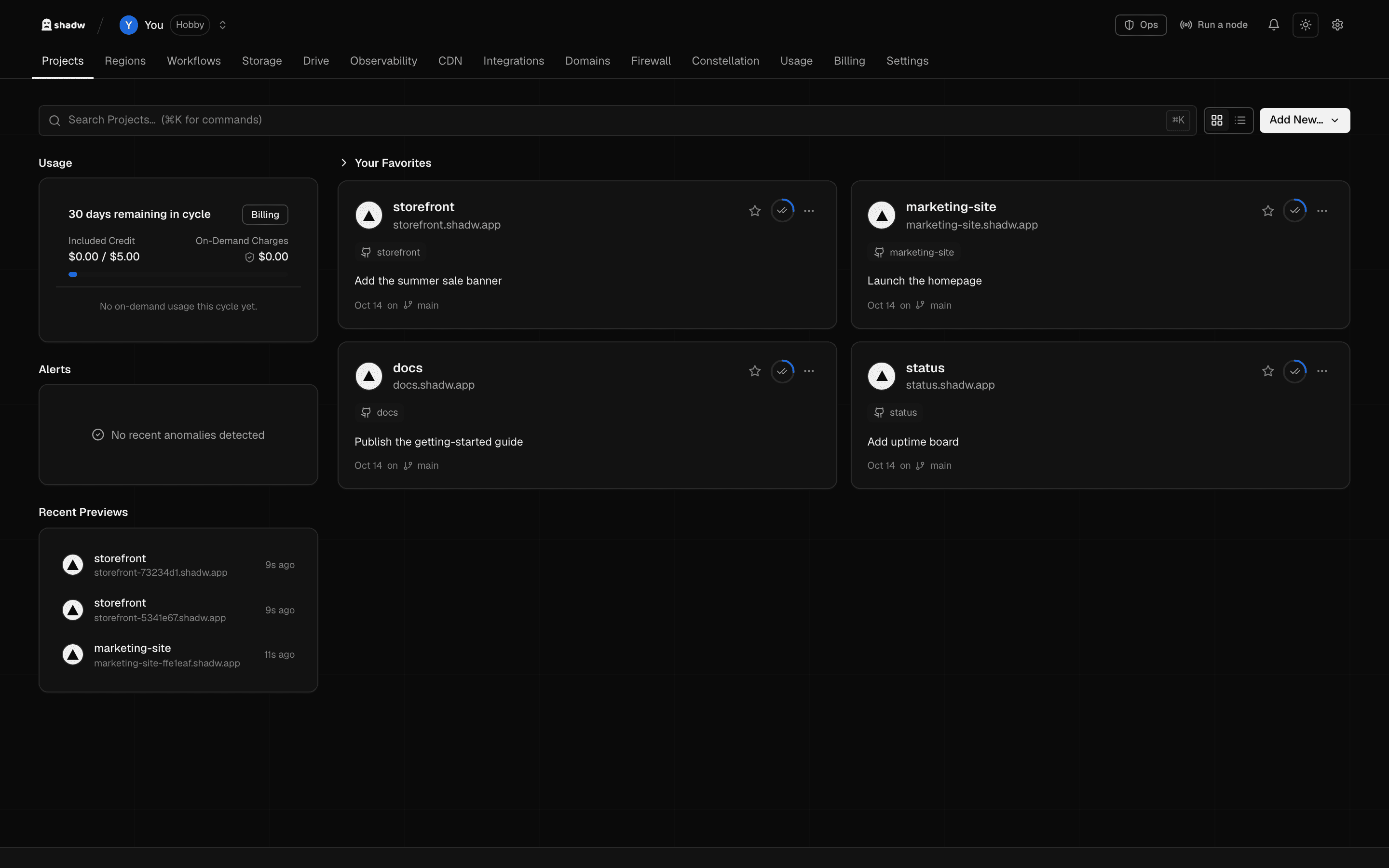Open docs card more options menu
Image resolution: width=1389 pixels, height=868 pixels.
(x=809, y=371)
